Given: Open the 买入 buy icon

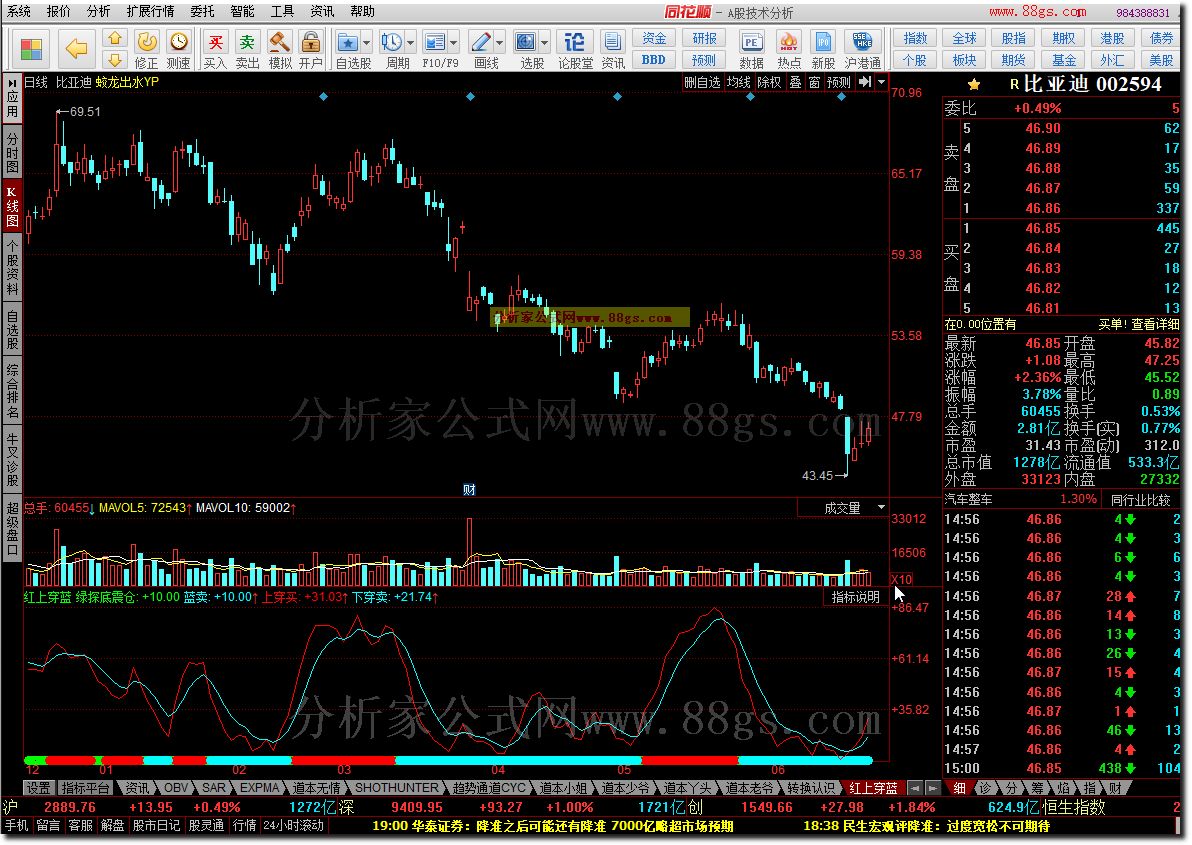Looking at the screenshot, I should (x=216, y=42).
